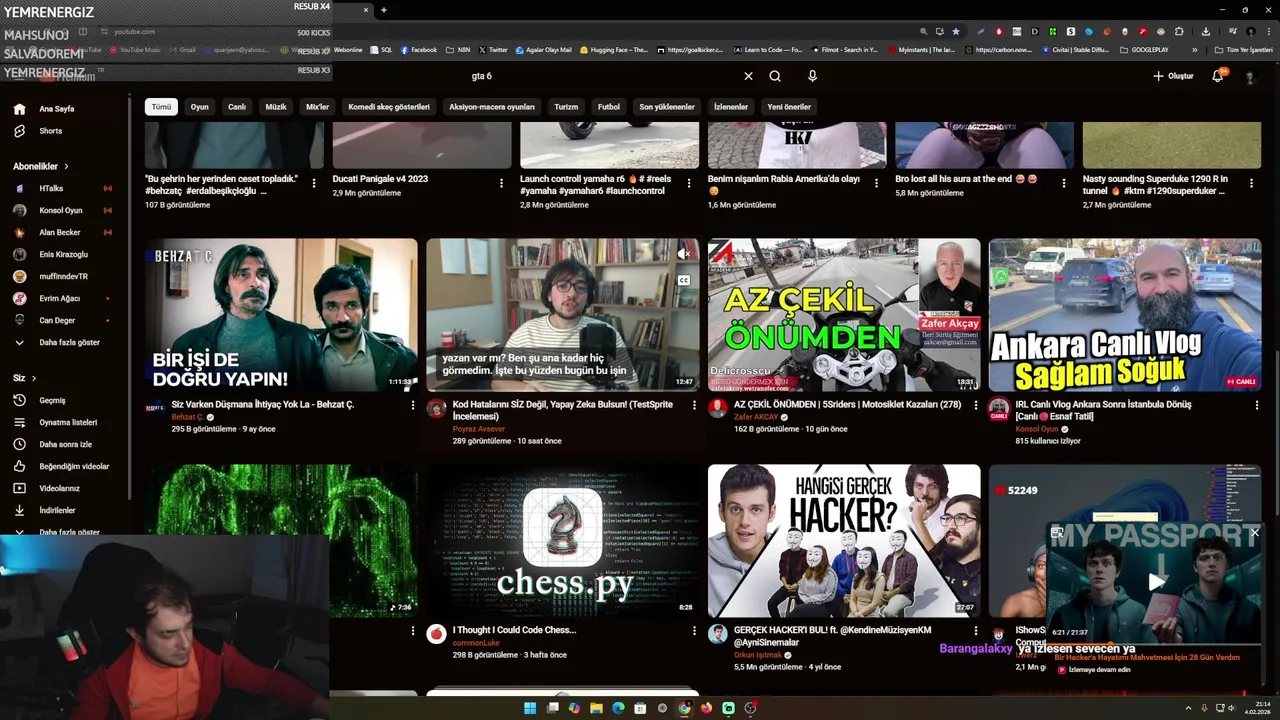Open overflow bookmarks double-chevron
Image resolution: width=1280 pixels, height=720 pixels.
[x=1194, y=49]
